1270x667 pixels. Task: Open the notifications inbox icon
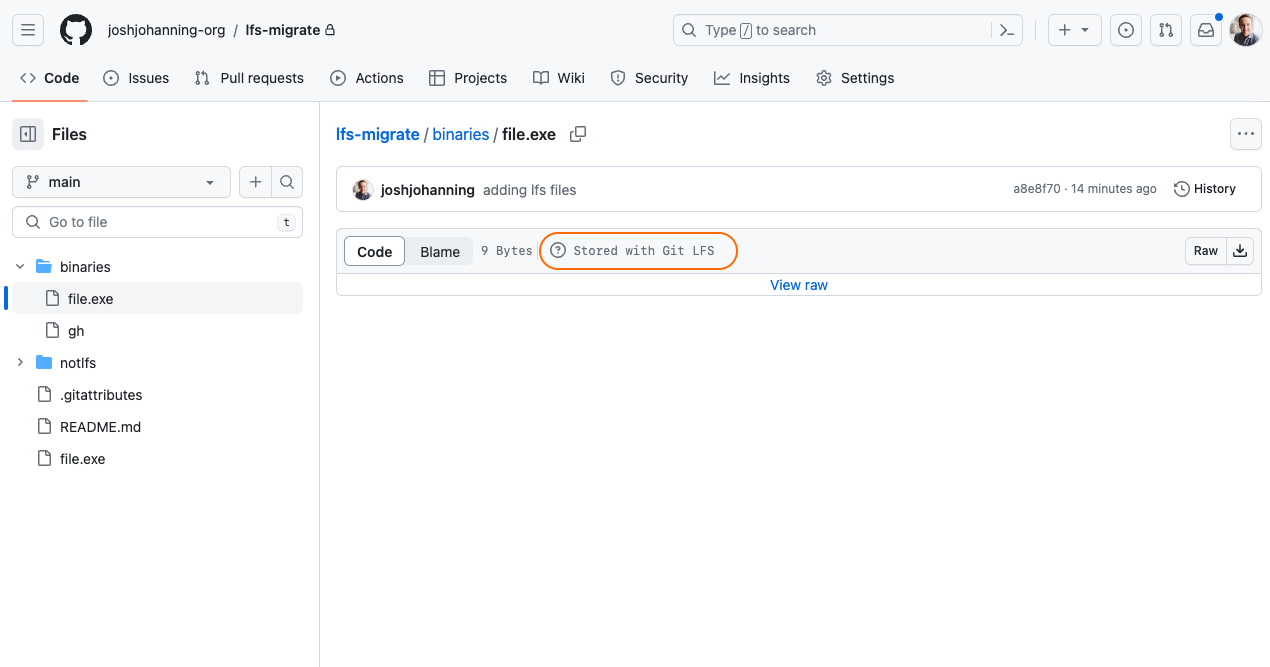[1206, 30]
